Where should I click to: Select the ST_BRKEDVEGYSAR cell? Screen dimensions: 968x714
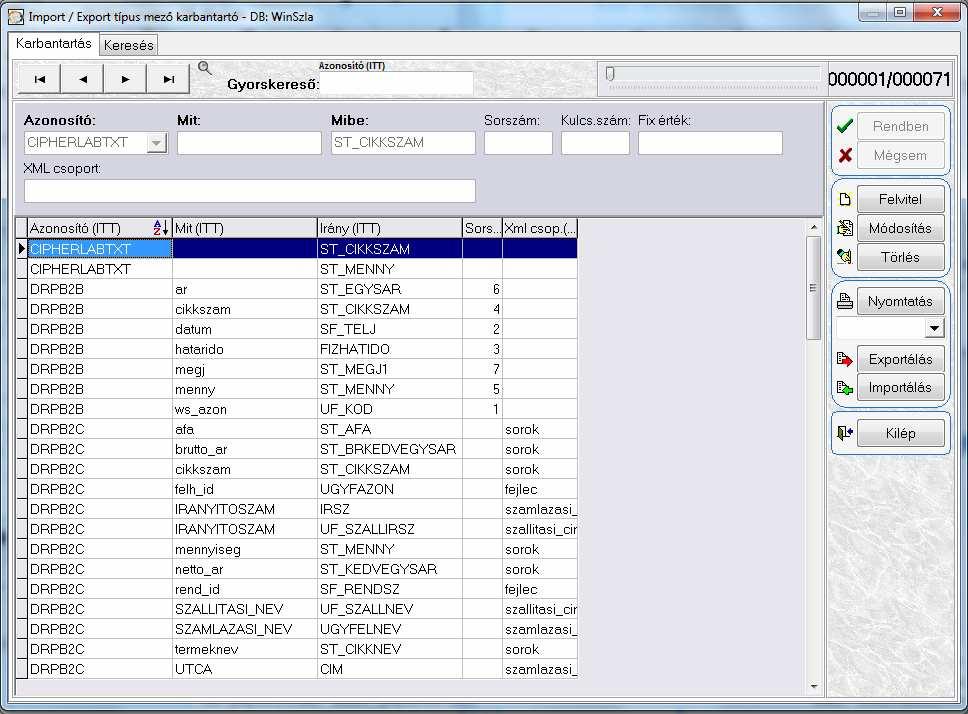[390, 449]
